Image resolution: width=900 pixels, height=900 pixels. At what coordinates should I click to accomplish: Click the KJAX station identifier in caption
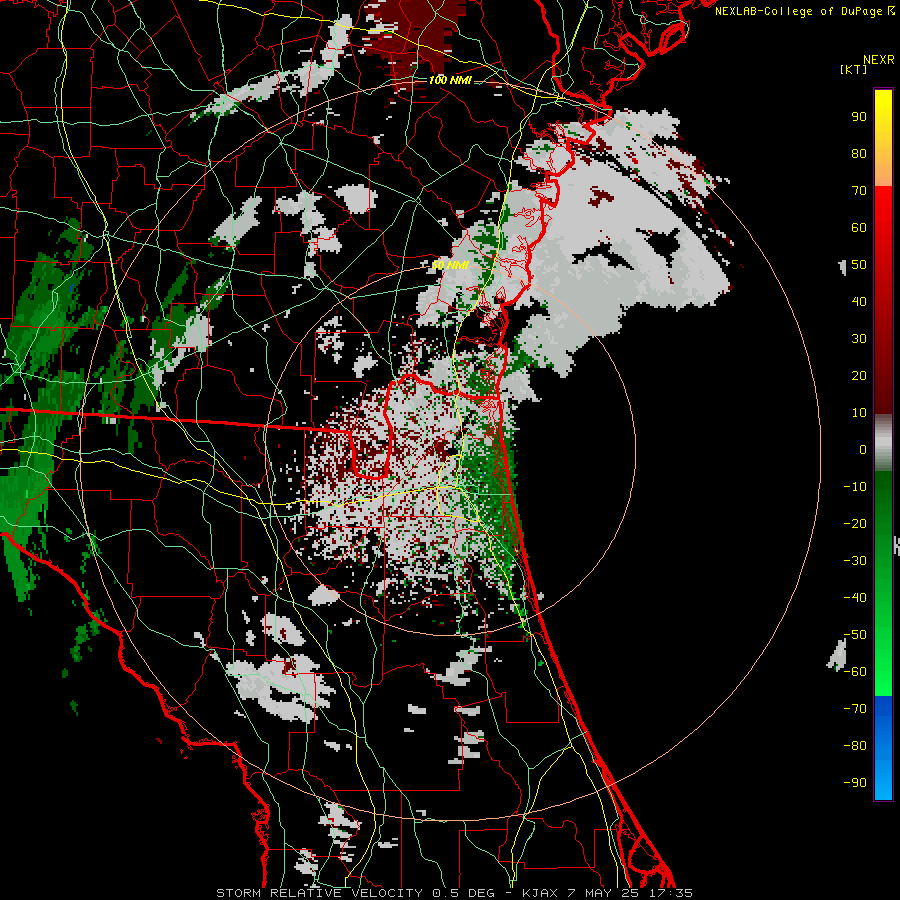pyautogui.click(x=539, y=893)
